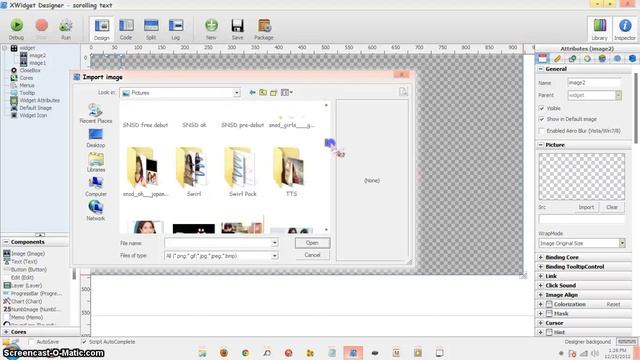Image resolution: width=640 pixels, height=360 pixels.
Task: Select the TTS folder
Action: (291, 172)
